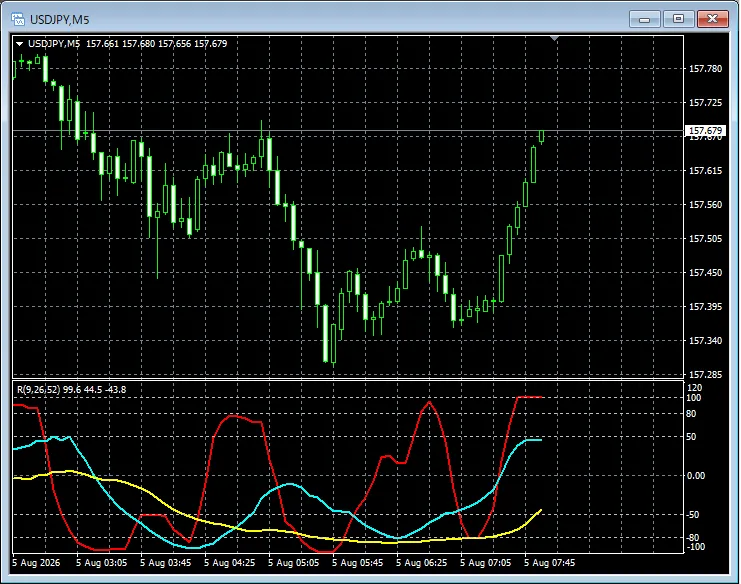The height and width of the screenshot is (584, 741).
Task: Click the 157.395 price scale label
Action: [x=705, y=307]
